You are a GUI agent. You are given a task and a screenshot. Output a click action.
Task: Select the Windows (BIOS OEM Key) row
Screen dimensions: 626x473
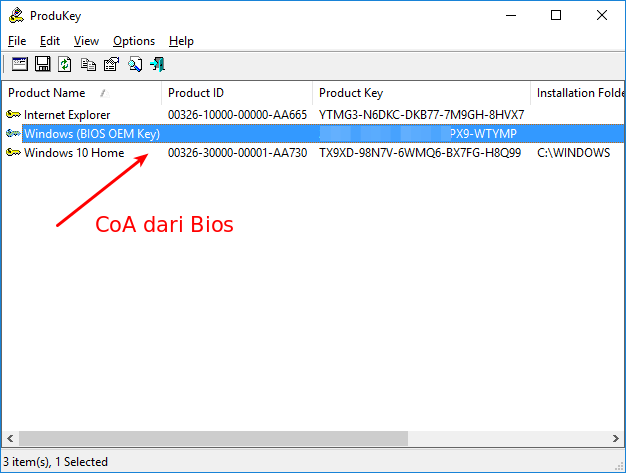coord(313,134)
